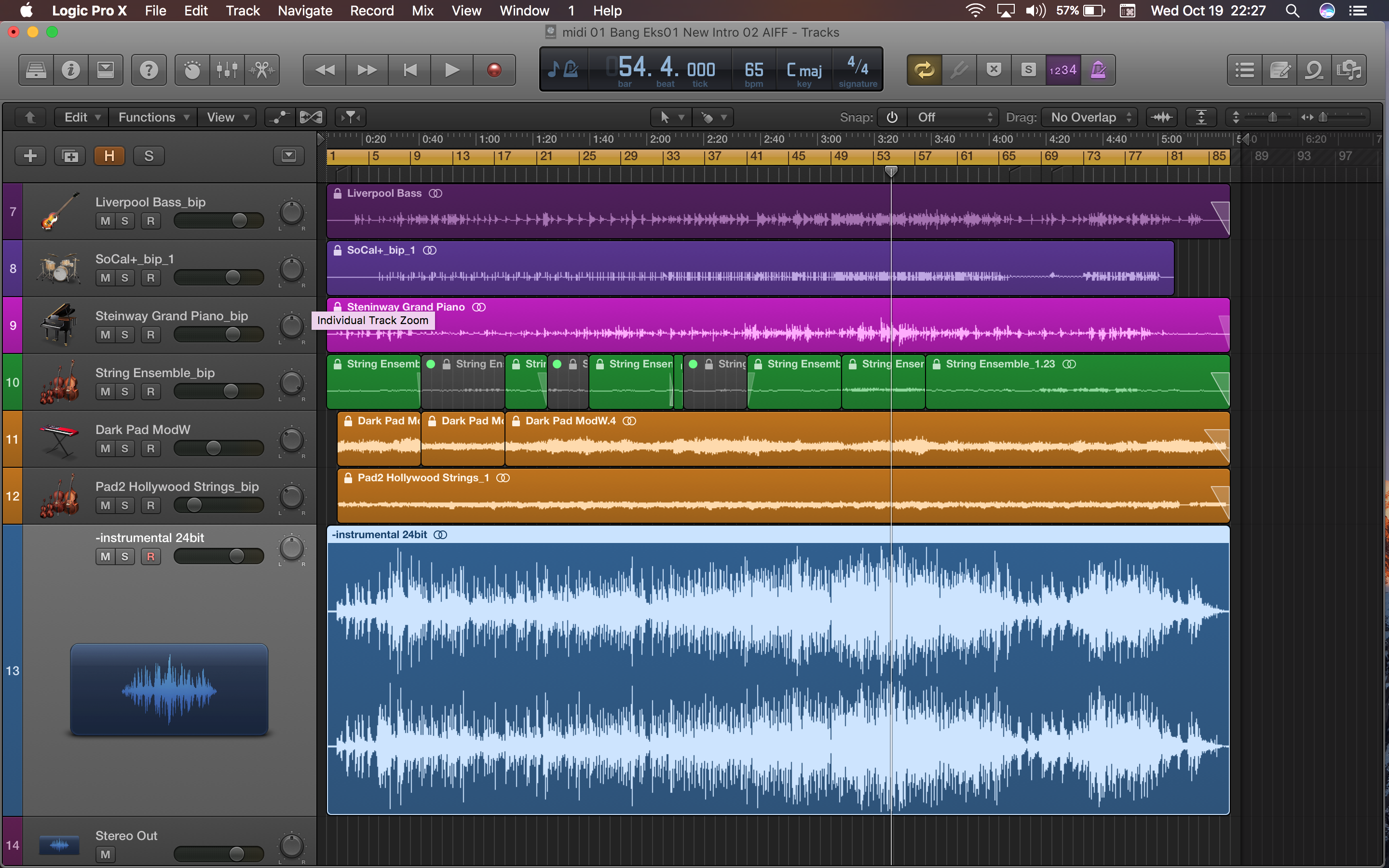Open the File menu
This screenshot has height=868, width=1389.
click(x=155, y=10)
